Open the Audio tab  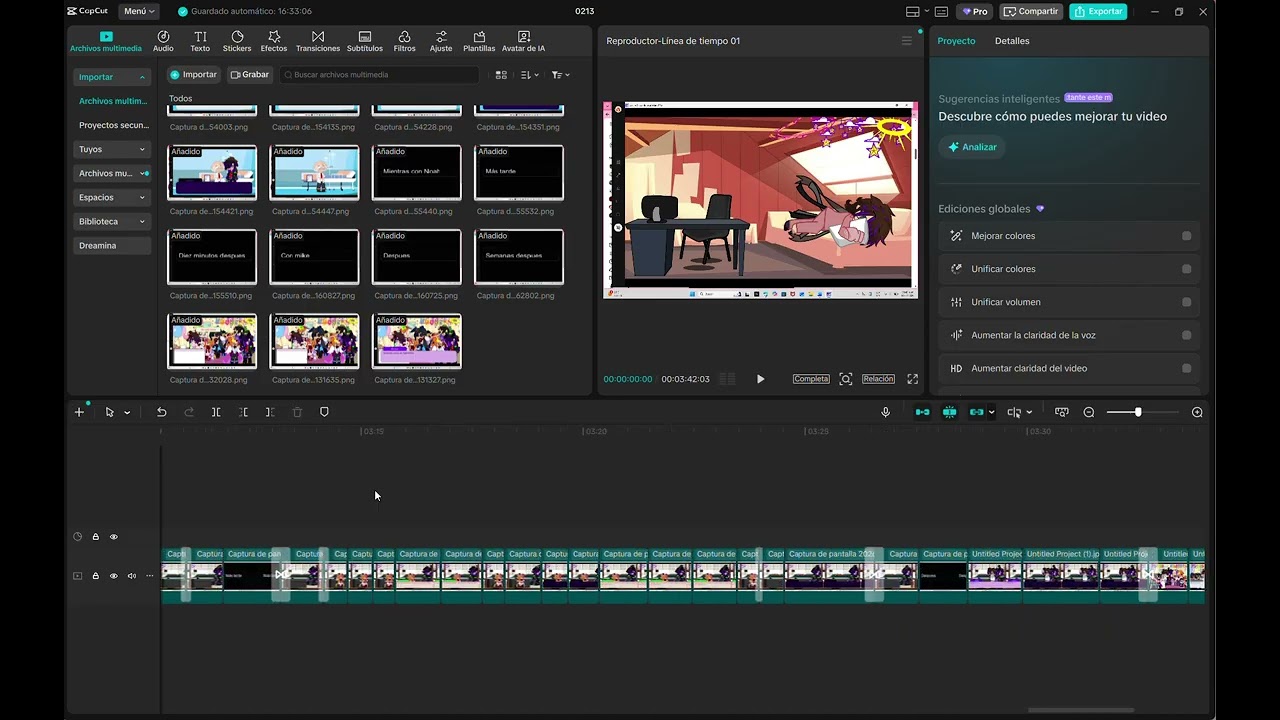pos(163,41)
